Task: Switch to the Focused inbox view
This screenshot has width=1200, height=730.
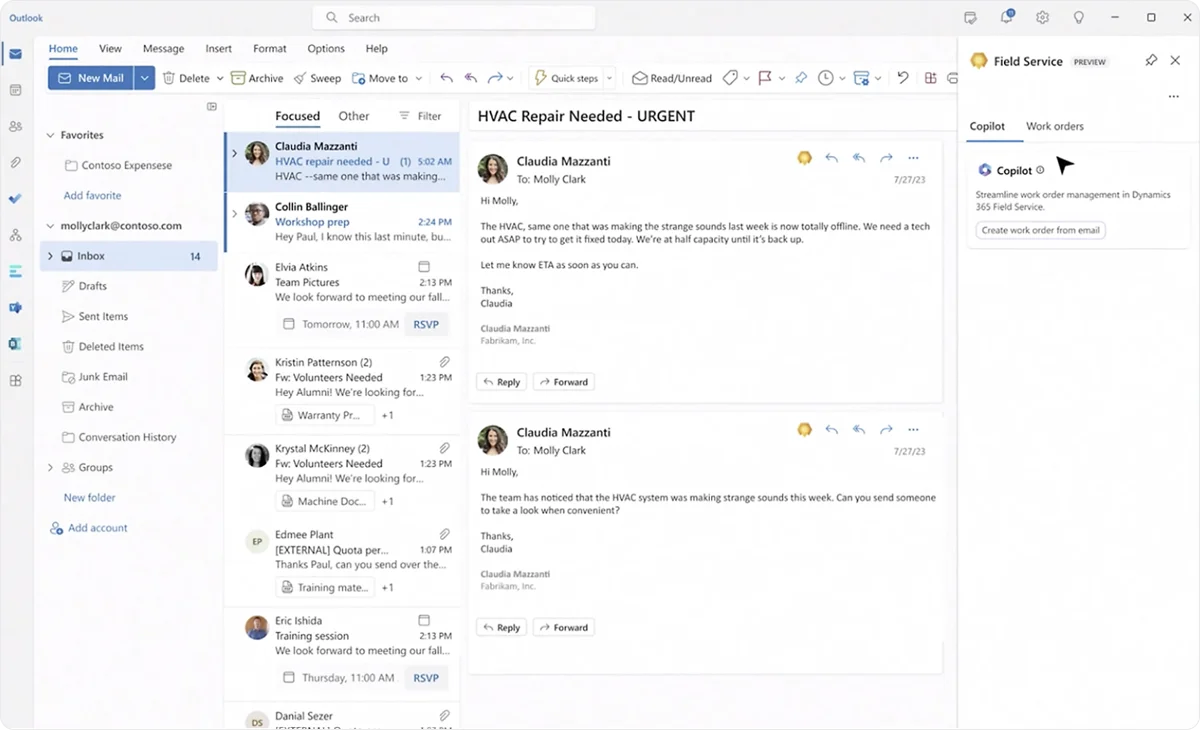Action: [x=297, y=116]
